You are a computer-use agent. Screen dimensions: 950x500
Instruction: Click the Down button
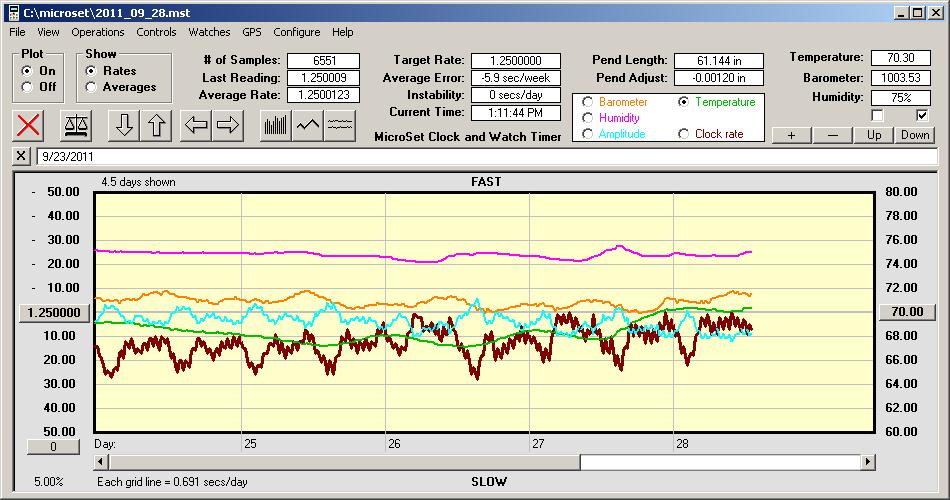tap(915, 135)
